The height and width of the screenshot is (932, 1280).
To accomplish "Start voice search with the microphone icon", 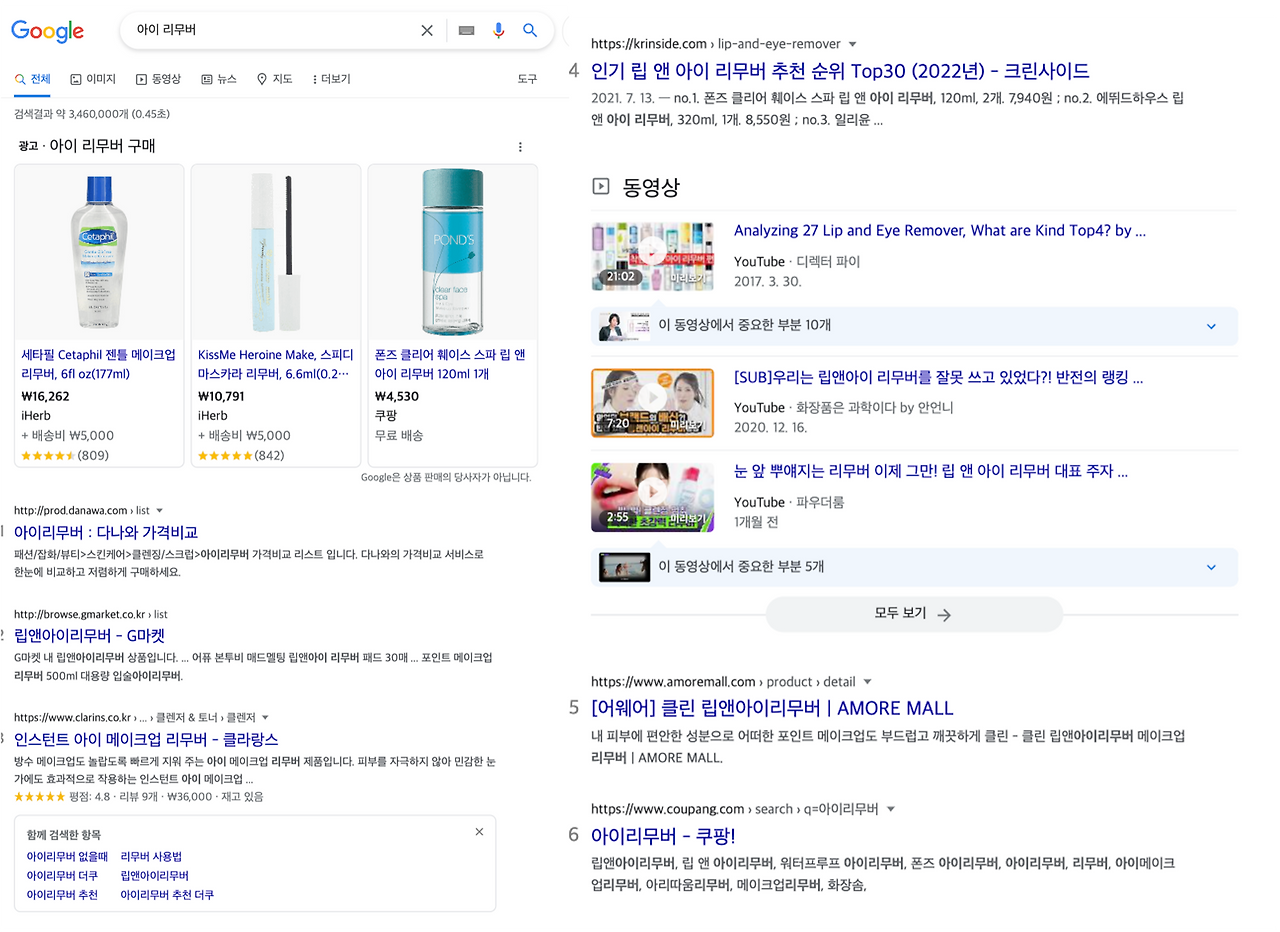I will point(498,31).
